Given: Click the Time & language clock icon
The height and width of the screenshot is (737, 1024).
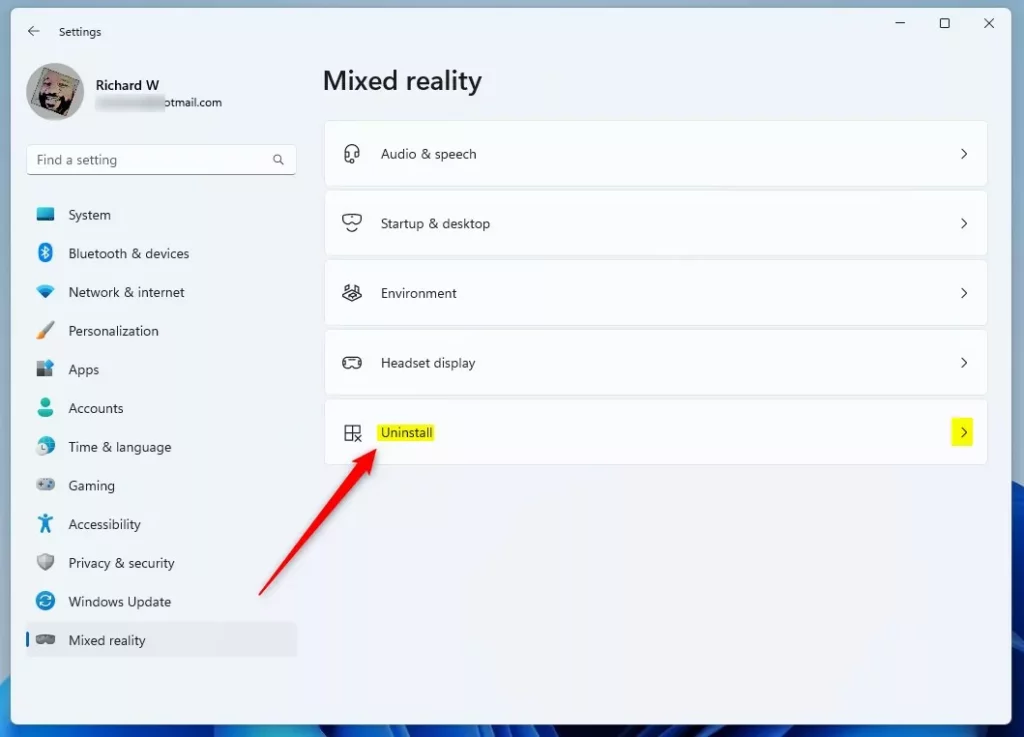Looking at the screenshot, I should pyautogui.click(x=45, y=447).
